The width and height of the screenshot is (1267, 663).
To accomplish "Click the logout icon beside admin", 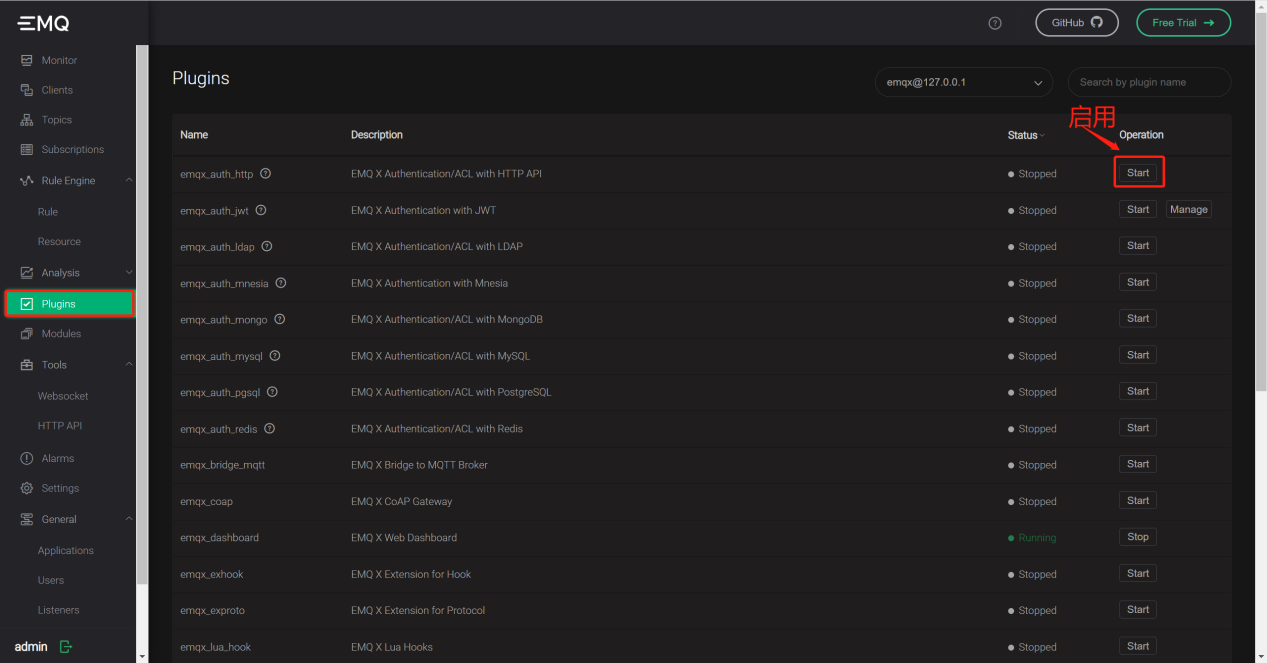I will (66, 647).
